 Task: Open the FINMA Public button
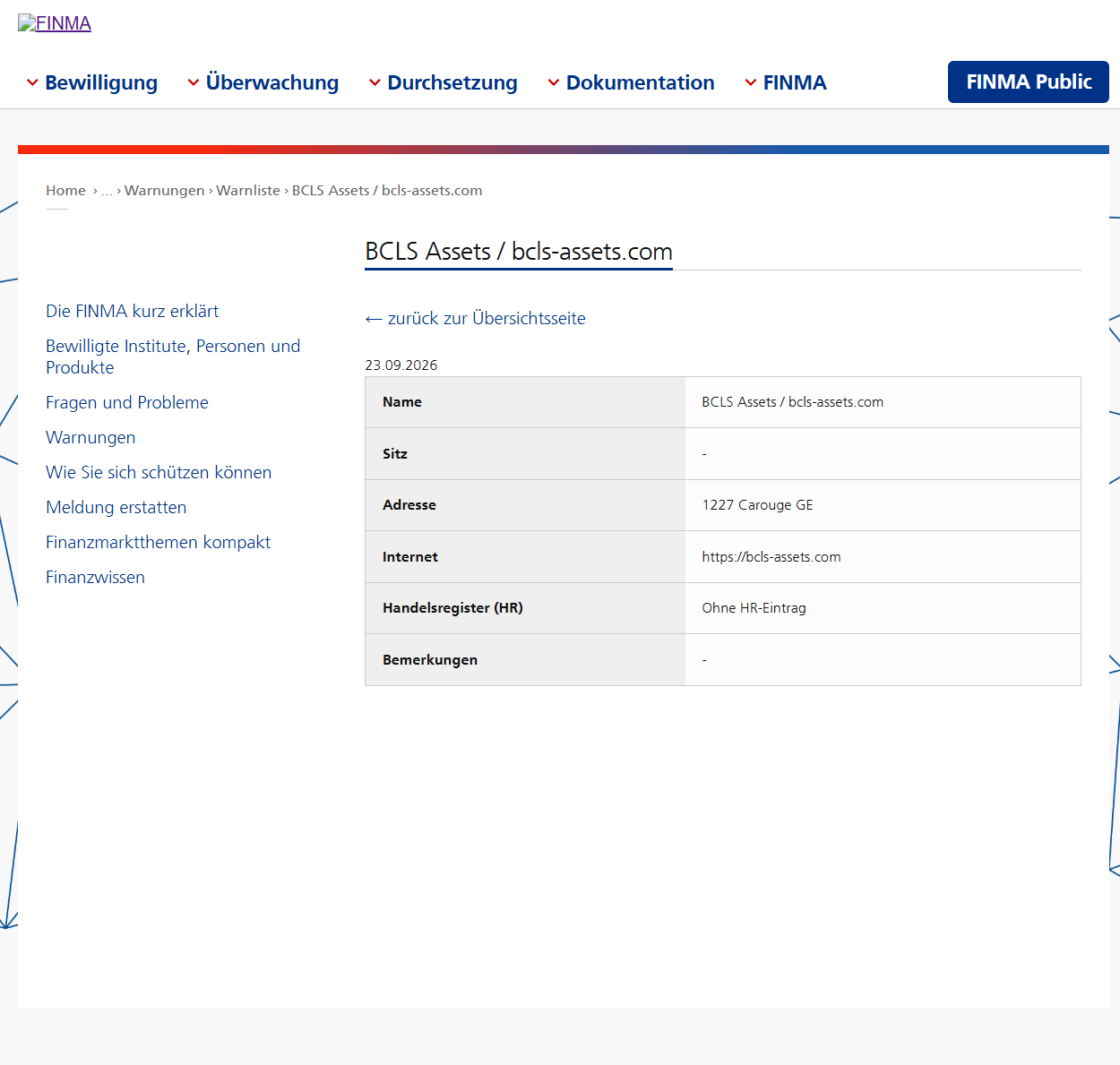coord(1029,82)
